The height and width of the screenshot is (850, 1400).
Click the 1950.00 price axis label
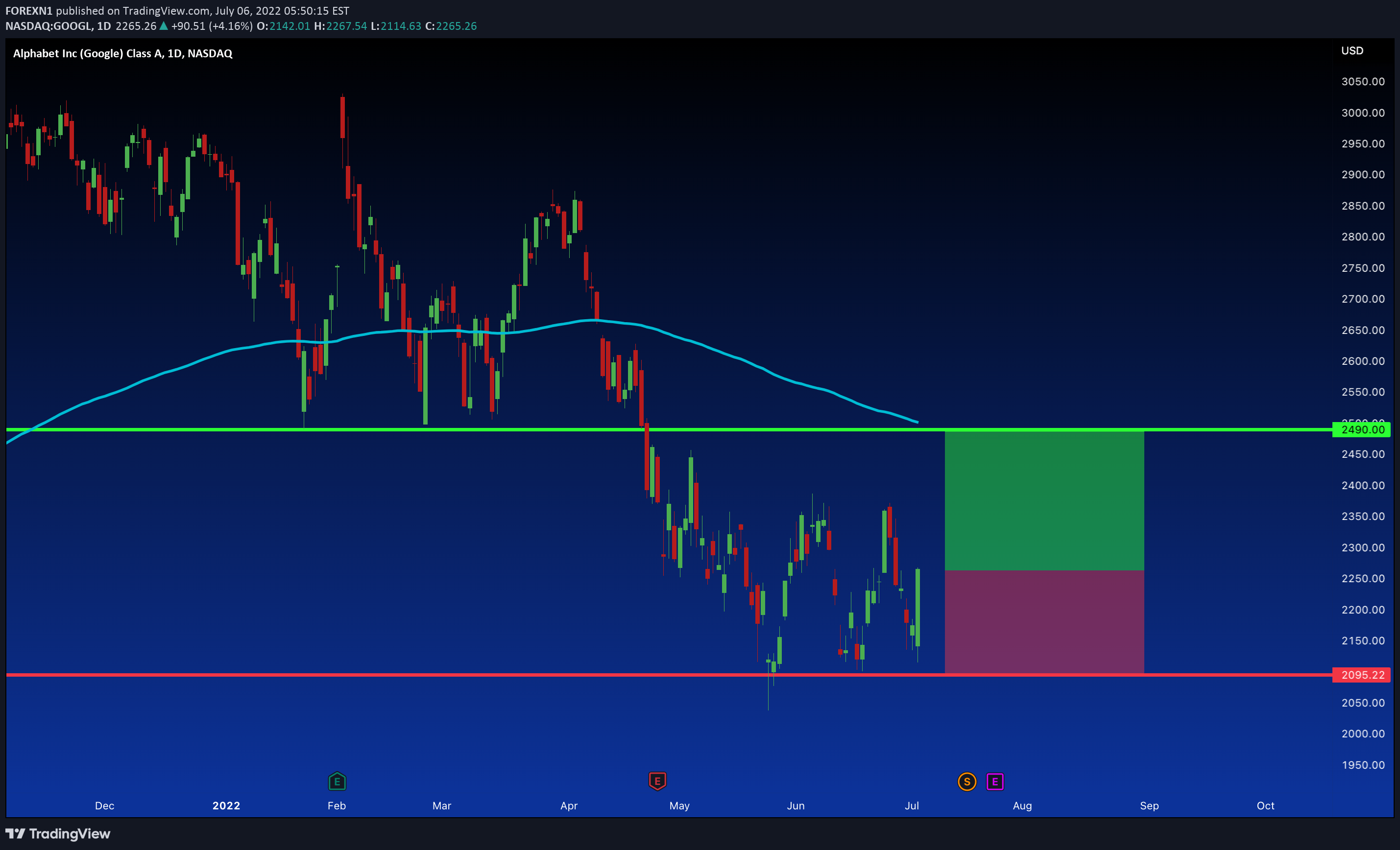pos(1363,765)
